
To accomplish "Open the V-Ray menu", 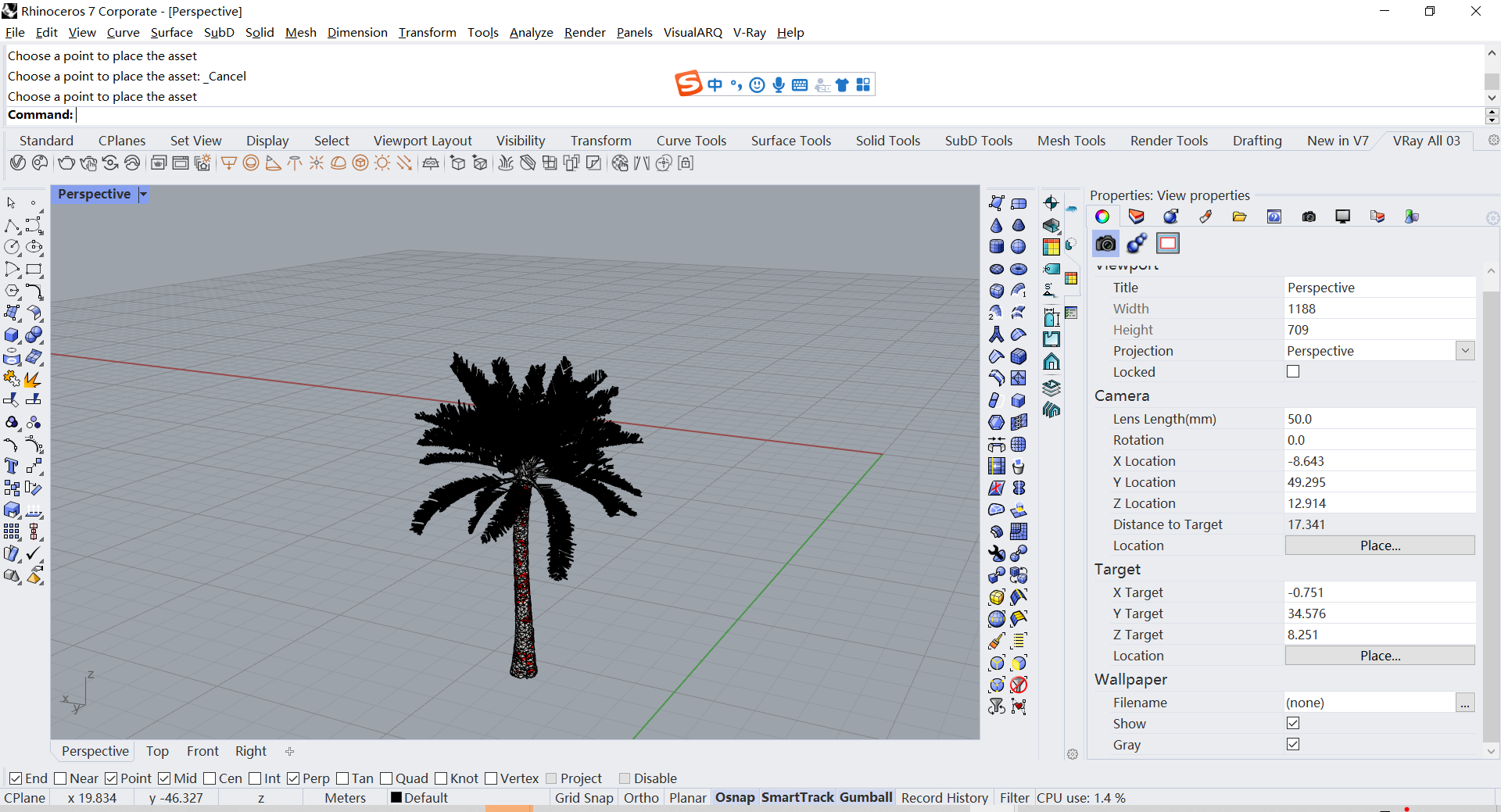I will pyautogui.click(x=749, y=32).
